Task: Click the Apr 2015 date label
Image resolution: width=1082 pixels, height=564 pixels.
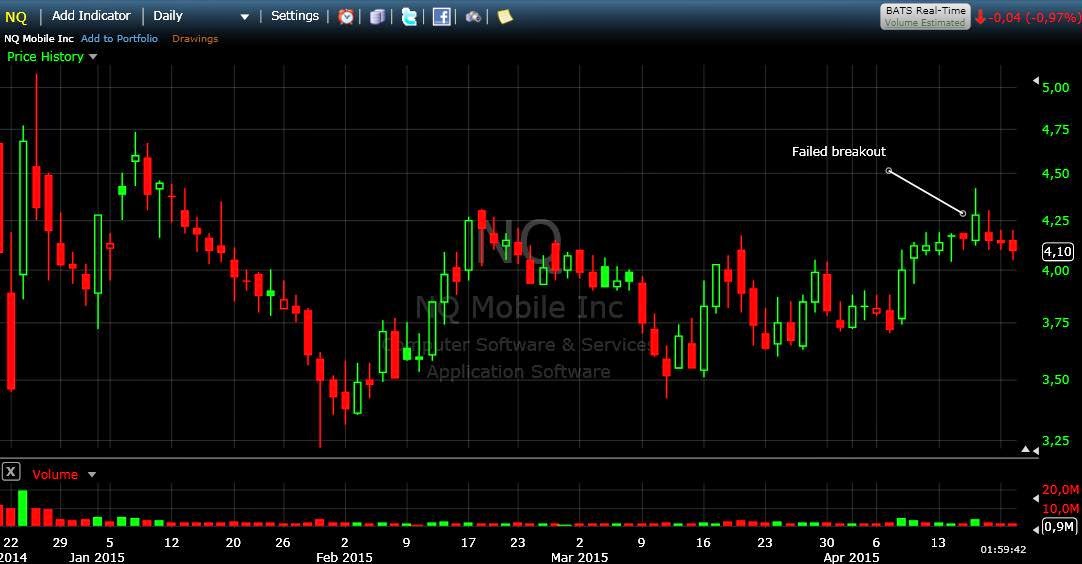Action: [852, 557]
